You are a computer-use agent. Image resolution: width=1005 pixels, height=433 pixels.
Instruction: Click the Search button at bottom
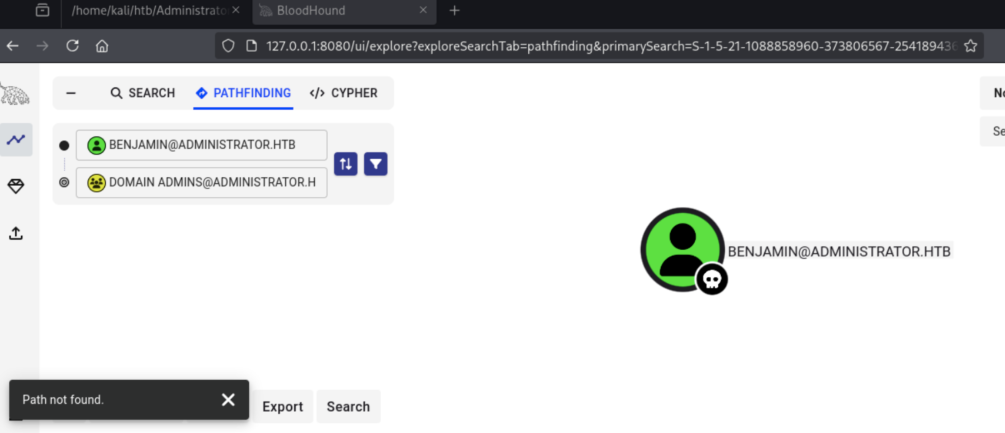pyautogui.click(x=348, y=407)
